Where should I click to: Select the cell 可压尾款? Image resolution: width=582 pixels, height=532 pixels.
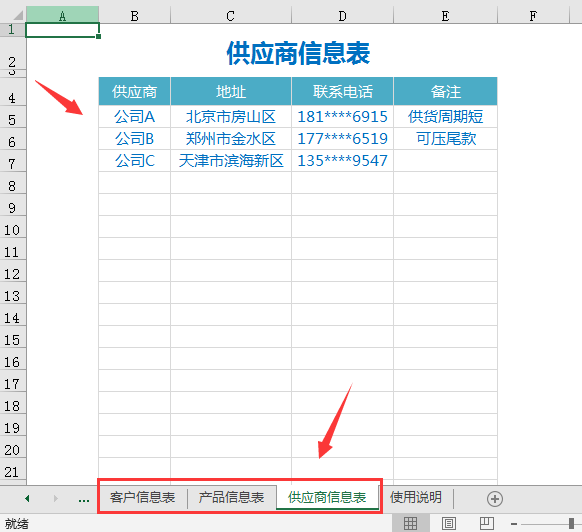click(x=445, y=138)
